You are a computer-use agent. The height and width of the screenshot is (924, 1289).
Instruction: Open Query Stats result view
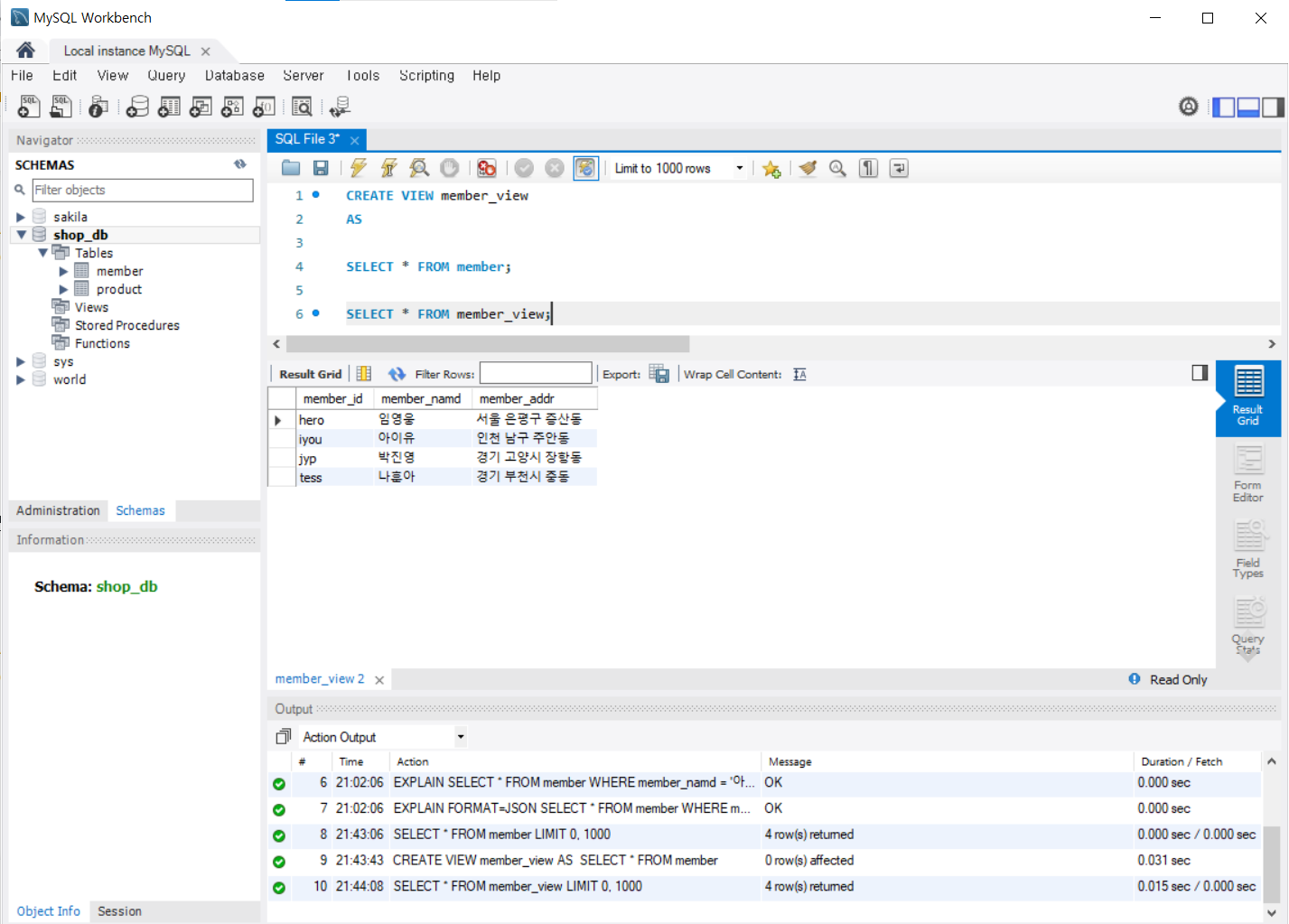click(x=1248, y=626)
